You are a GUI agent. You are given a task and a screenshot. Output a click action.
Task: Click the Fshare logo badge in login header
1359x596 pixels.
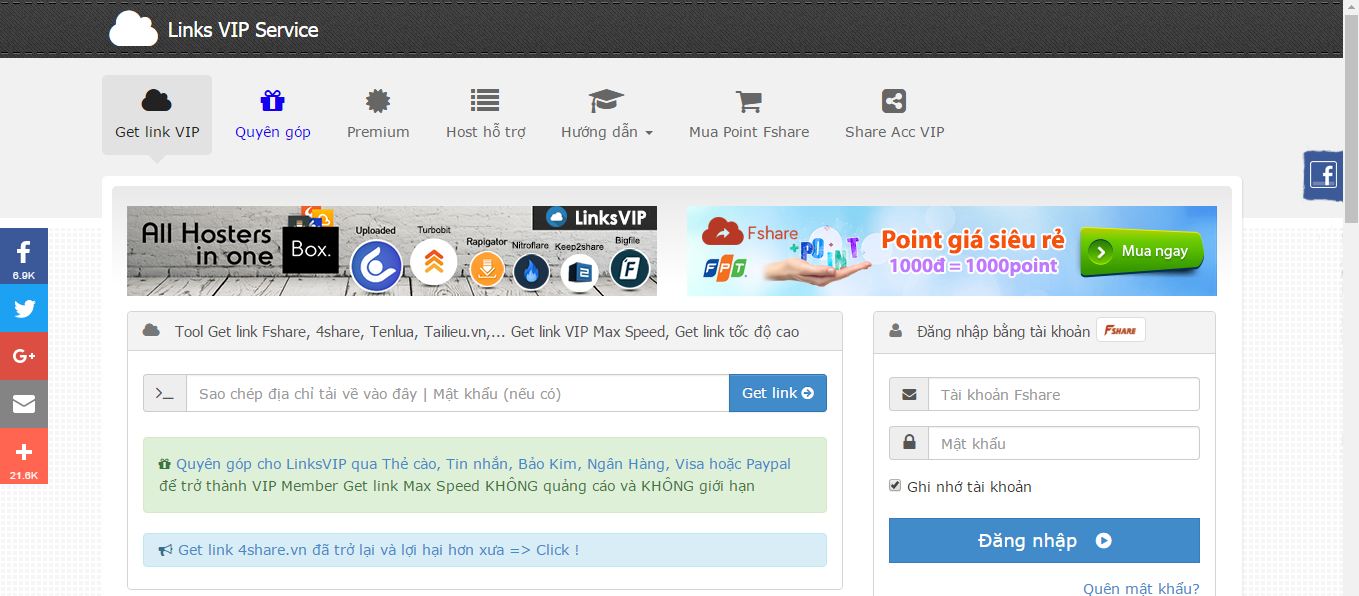[1121, 331]
